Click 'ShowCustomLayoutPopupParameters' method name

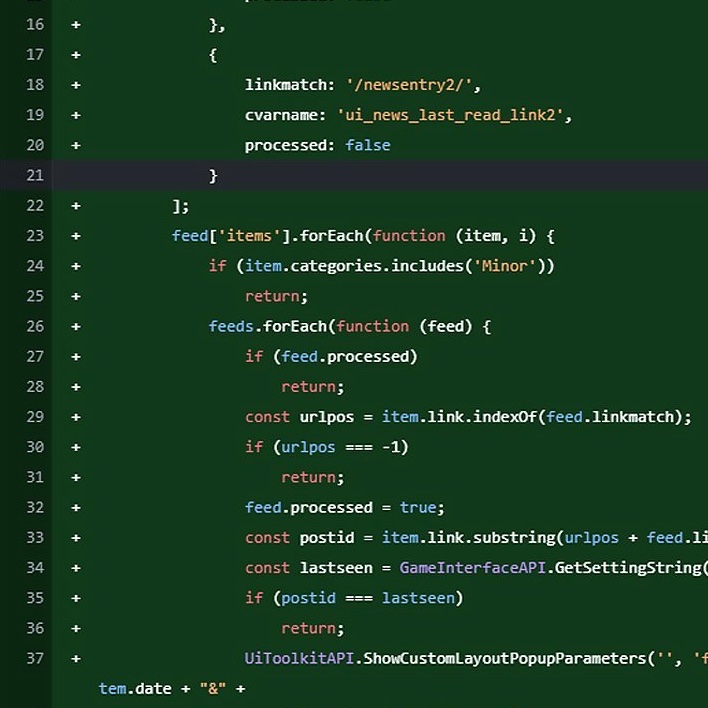505,658
